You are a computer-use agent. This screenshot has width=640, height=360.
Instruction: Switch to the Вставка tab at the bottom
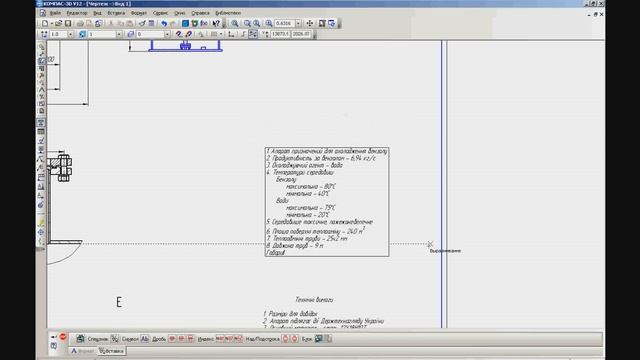pyautogui.click(x=111, y=351)
